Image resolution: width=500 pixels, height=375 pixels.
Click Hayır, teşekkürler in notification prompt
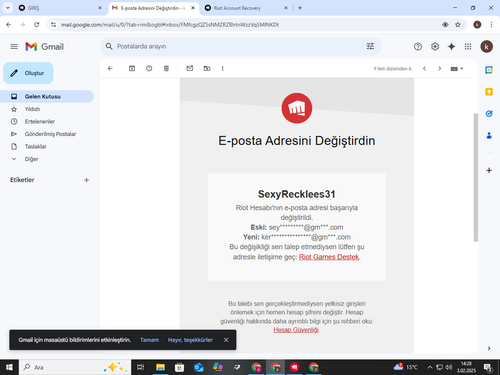tap(190, 340)
